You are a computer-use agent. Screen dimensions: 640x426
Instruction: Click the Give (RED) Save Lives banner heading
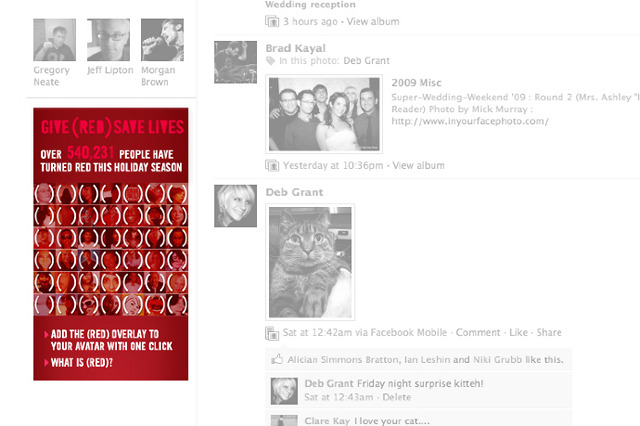pyautogui.click(x=112, y=127)
